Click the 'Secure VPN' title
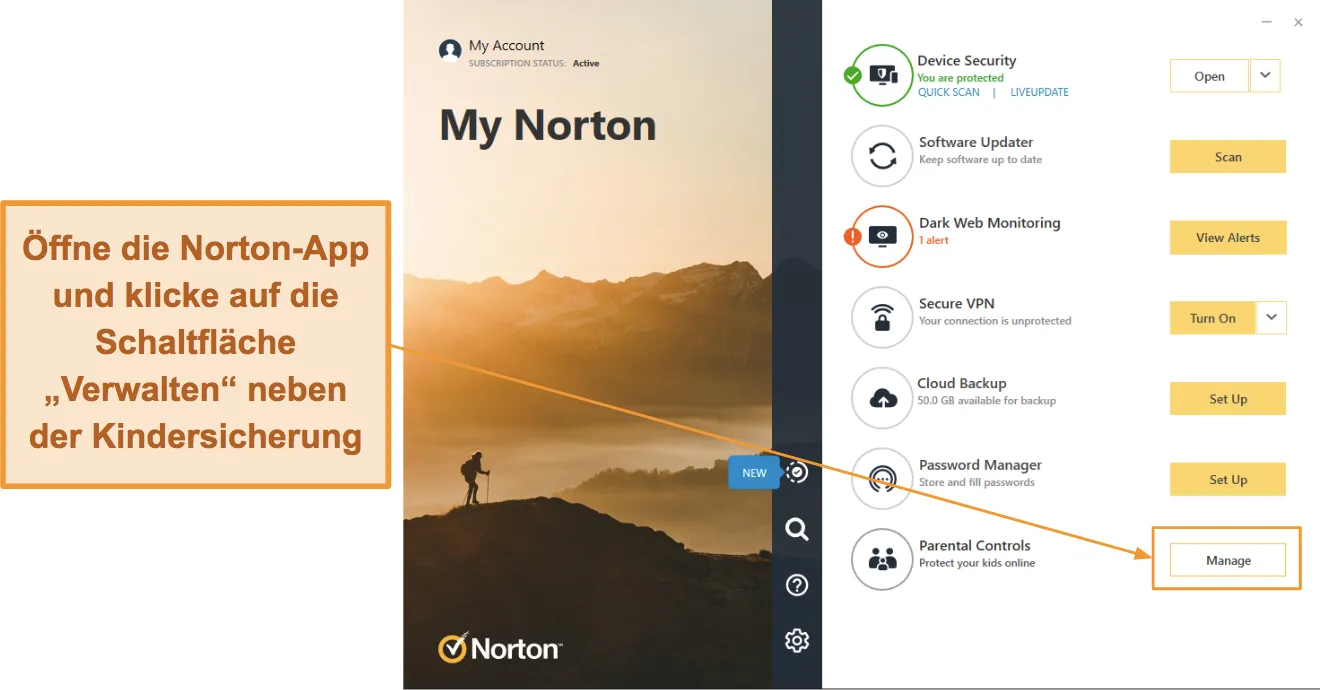 pos(956,304)
